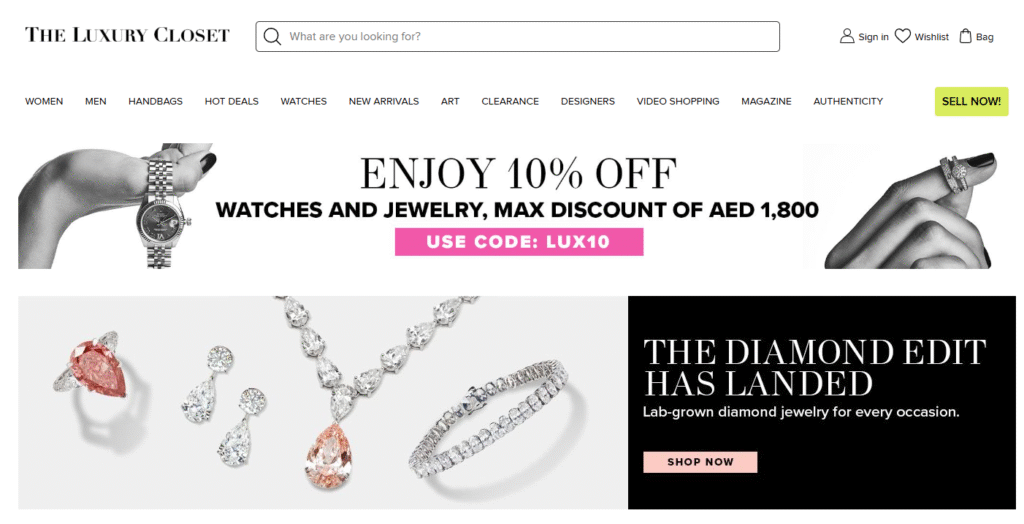Open VIDEO SHOPPING
Screen dimensions: 1024x524
tap(678, 101)
